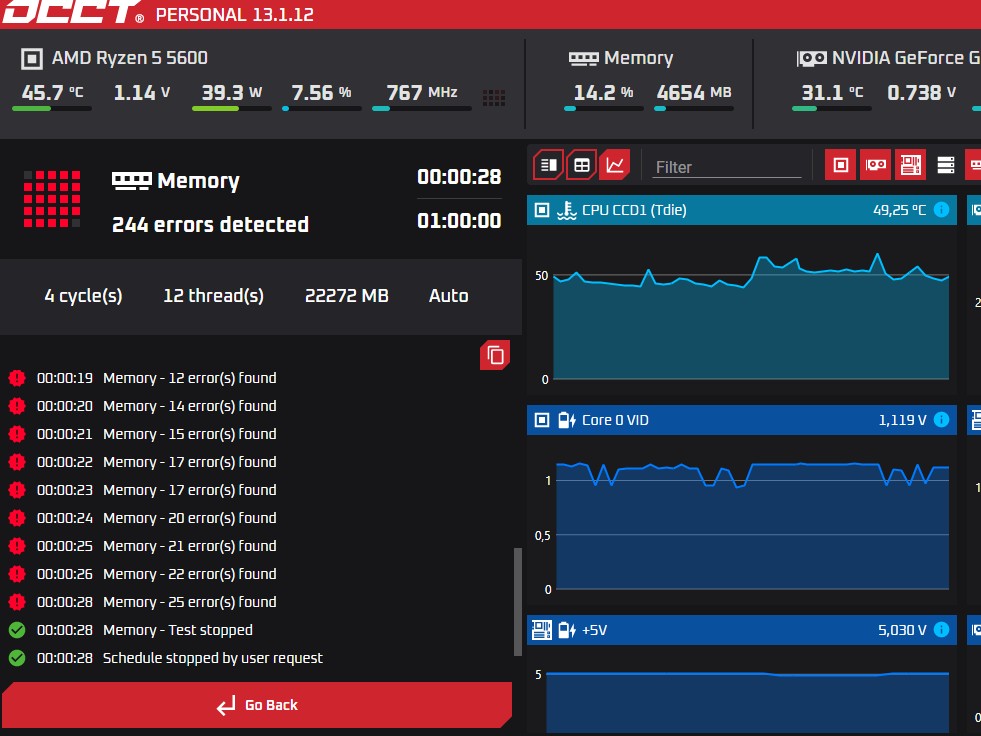Click the Core 0 VID graph header

click(x=742, y=420)
